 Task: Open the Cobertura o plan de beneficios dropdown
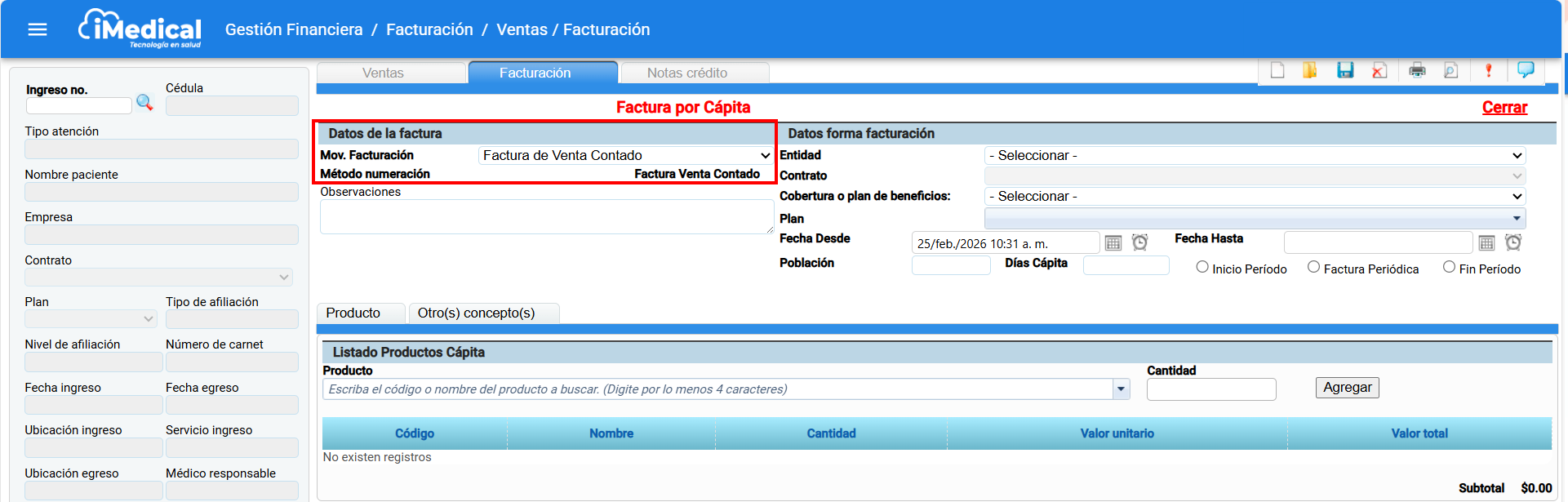coord(1255,196)
